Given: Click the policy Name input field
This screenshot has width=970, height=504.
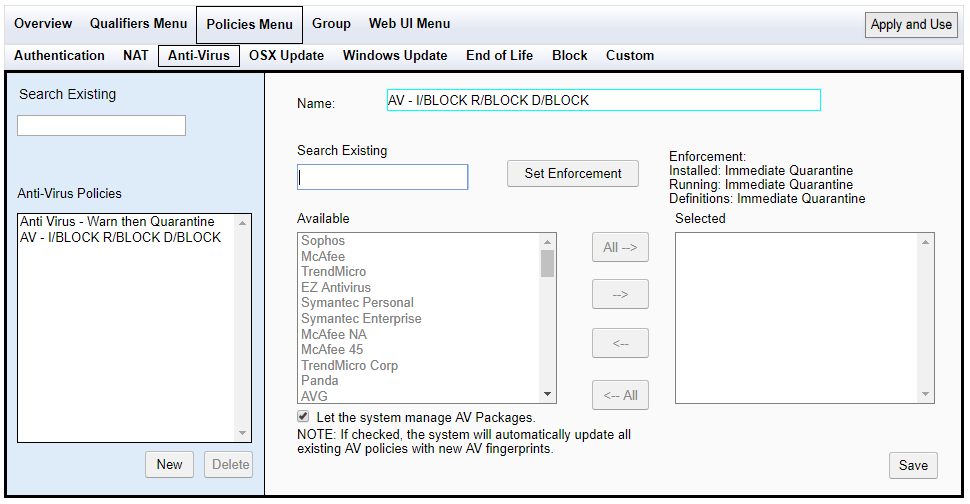Looking at the screenshot, I should 604,100.
